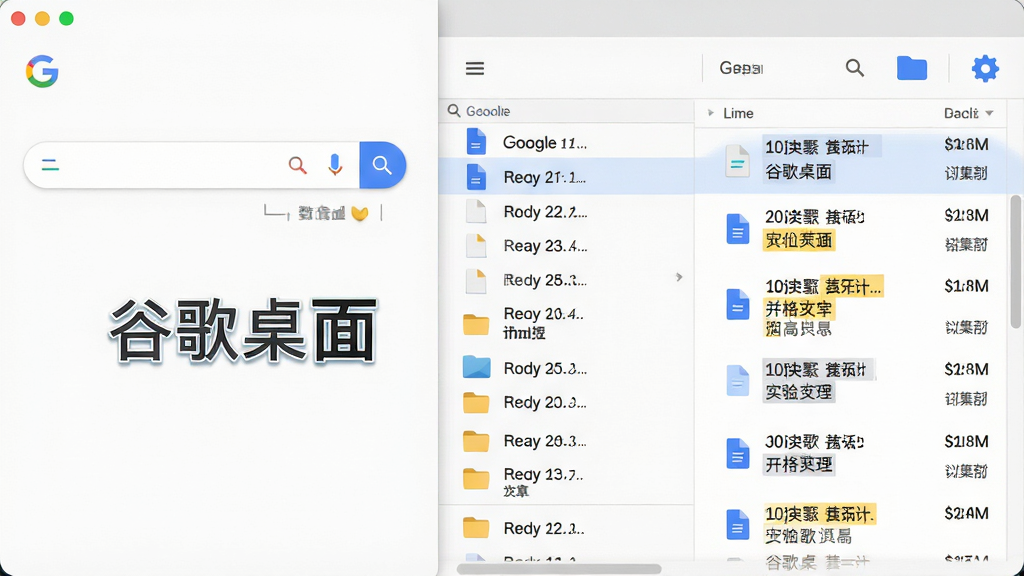Screen dimensions: 1024x576
Task: Expand the Lime disclosure triangle
Action: pyautogui.click(x=711, y=113)
